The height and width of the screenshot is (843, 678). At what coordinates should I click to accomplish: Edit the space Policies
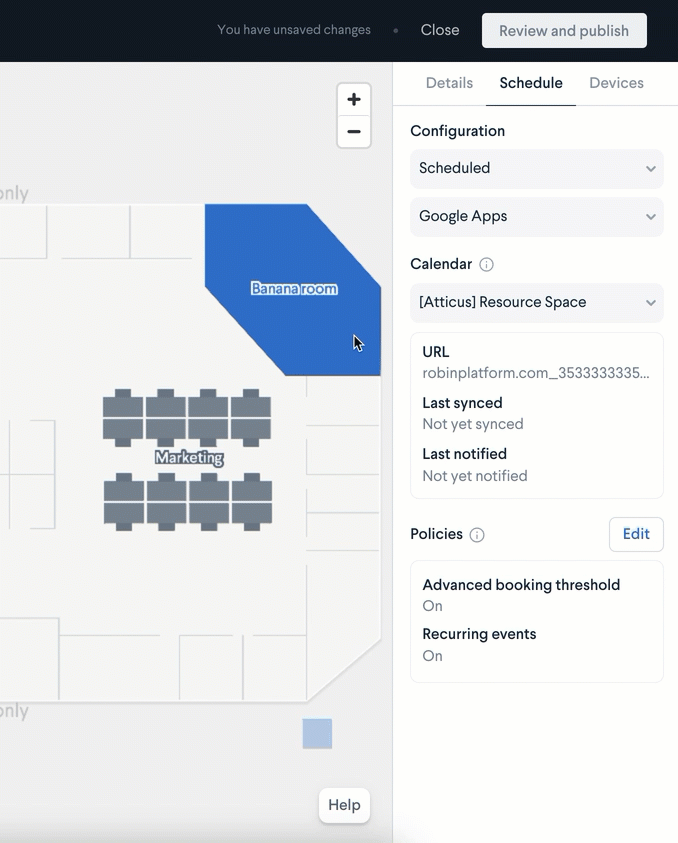click(x=636, y=534)
